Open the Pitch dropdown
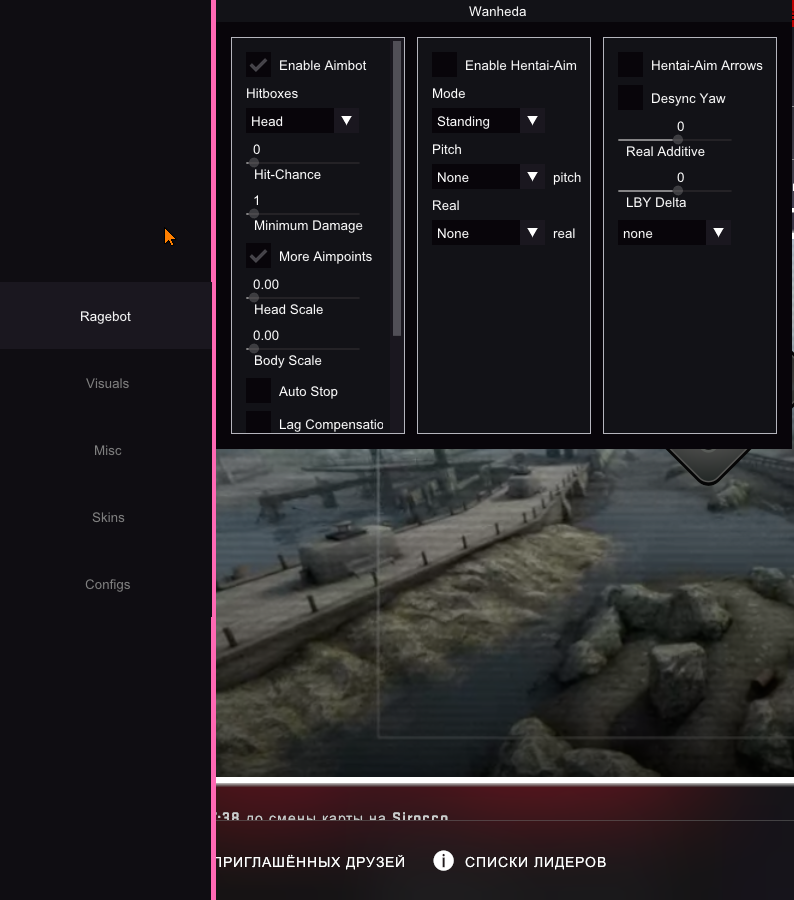This screenshot has width=794, height=900. click(x=488, y=177)
